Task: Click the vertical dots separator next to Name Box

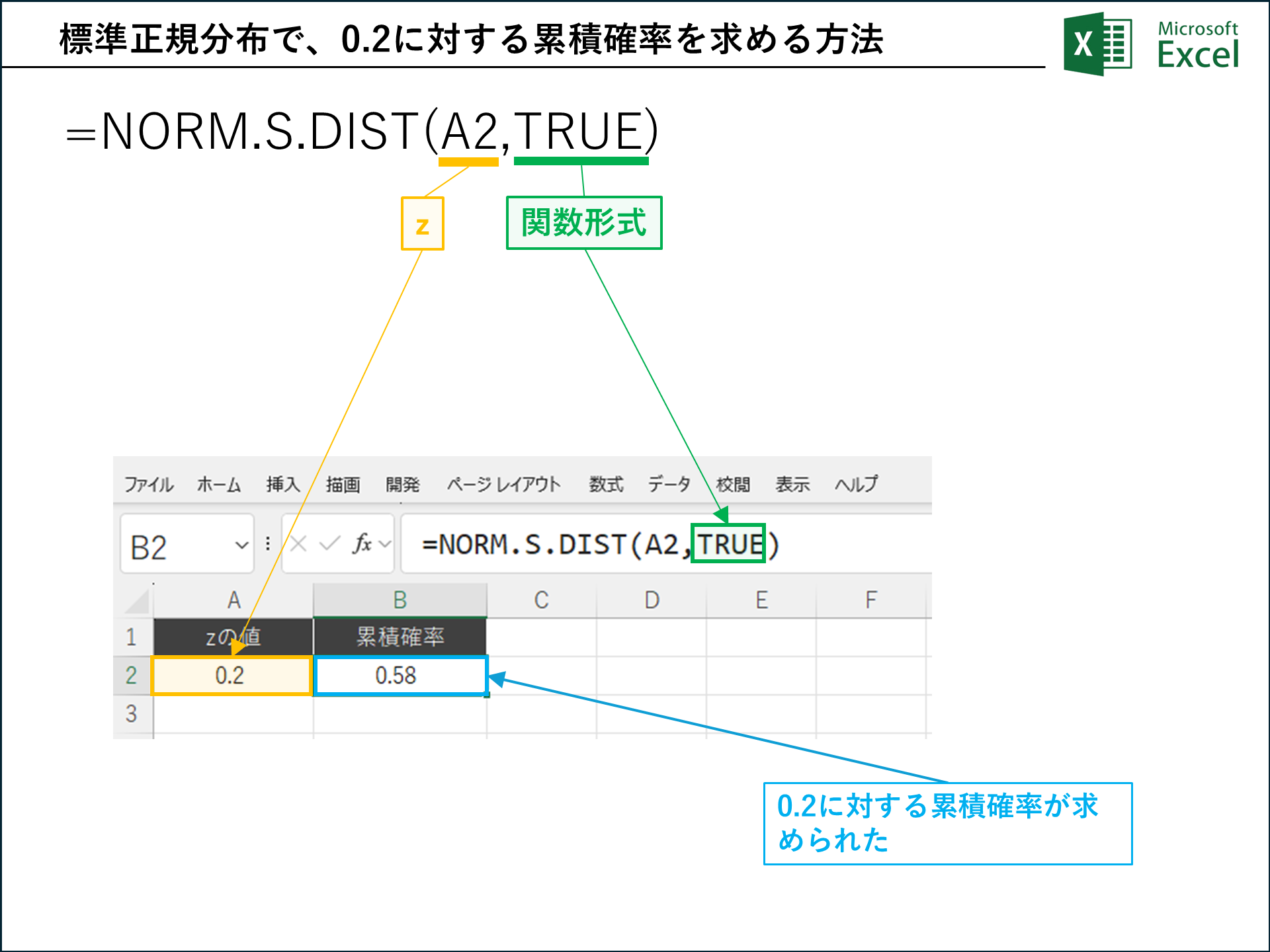Action: point(268,543)
